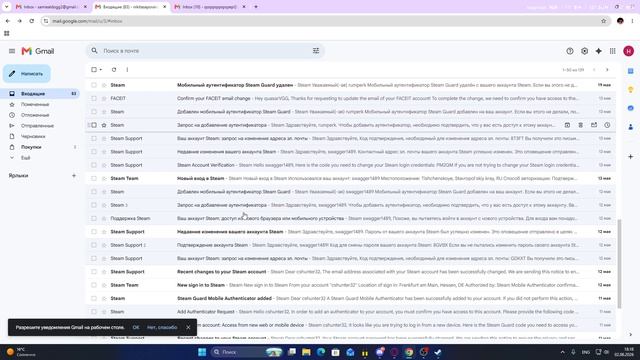Image resolution: width=640 pixels, height=360 pixels.
Task: Open the Google account avatar
Action: click(629, 51)
